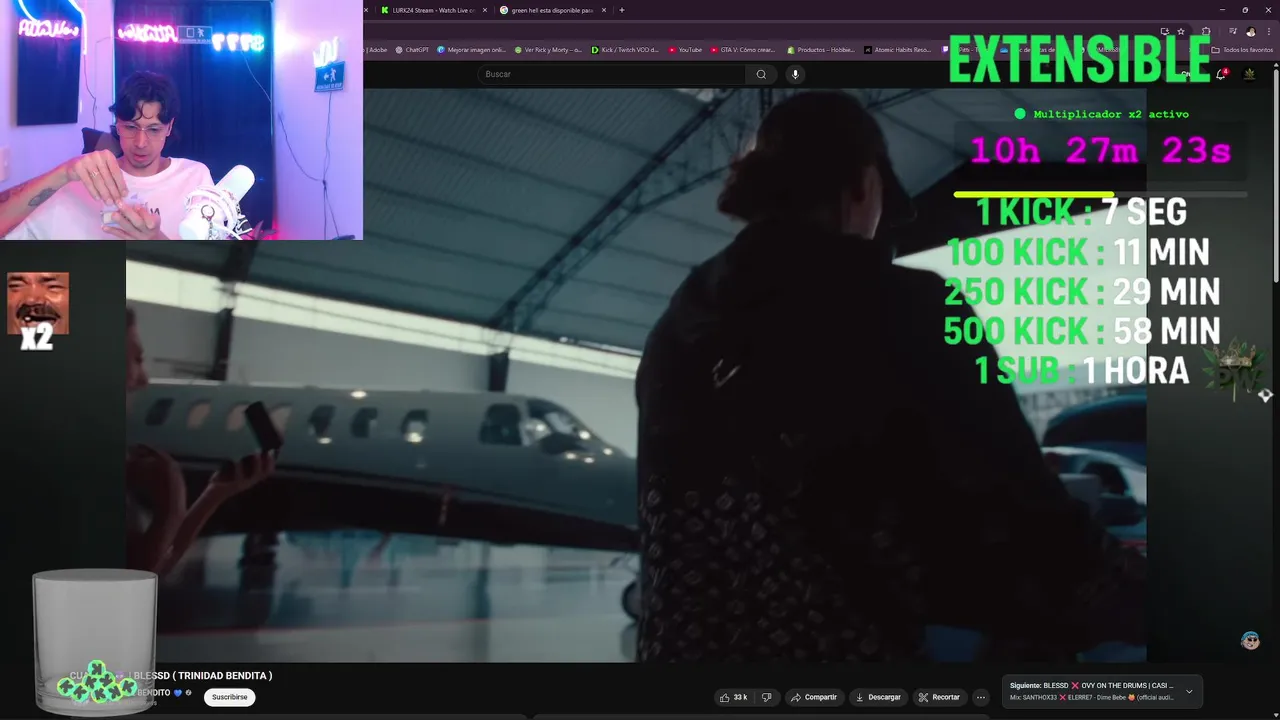Click the x2 meme face overlay

(37, 311)
